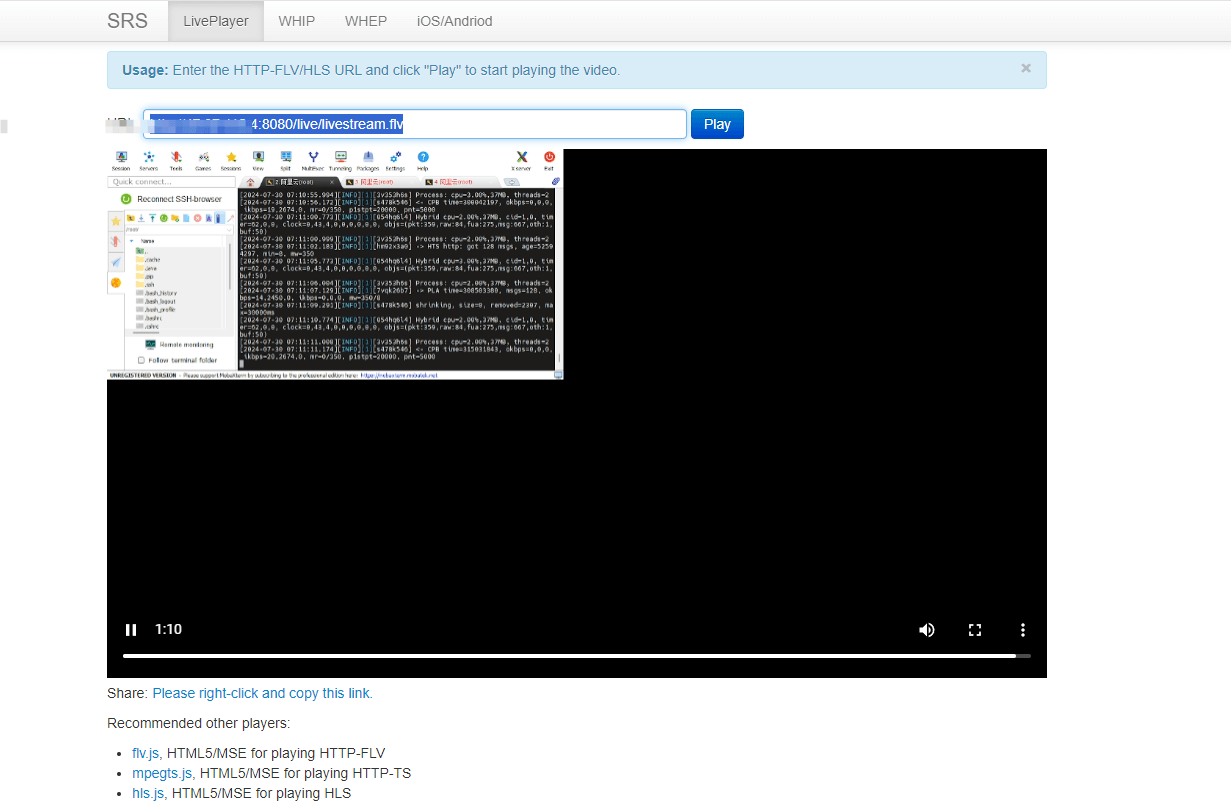The height and width of the screenshot is (807, 1231).
Task: Go to the iOS/Andriod tab
Action: [454, 21]
